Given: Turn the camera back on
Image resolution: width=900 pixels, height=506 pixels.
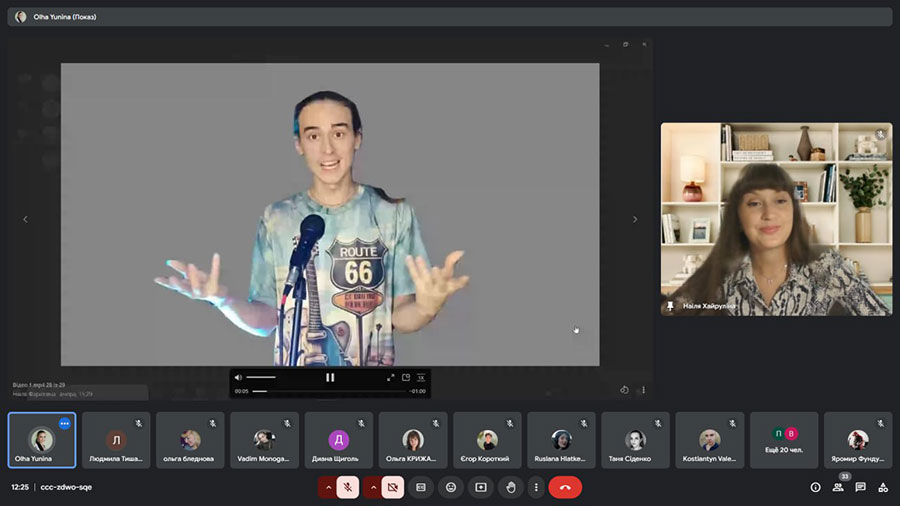Looking at the screenshot, I should coord(393,487).
